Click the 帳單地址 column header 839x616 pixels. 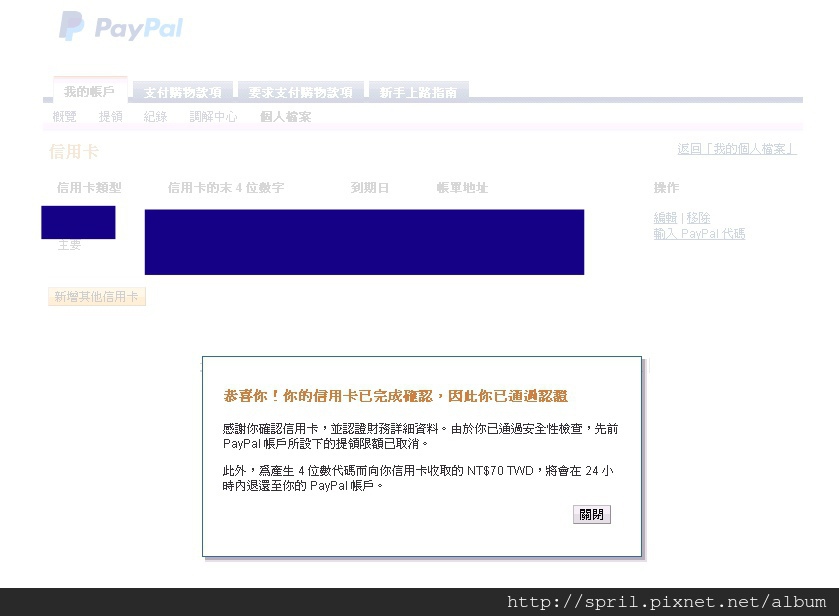[462, 188]
